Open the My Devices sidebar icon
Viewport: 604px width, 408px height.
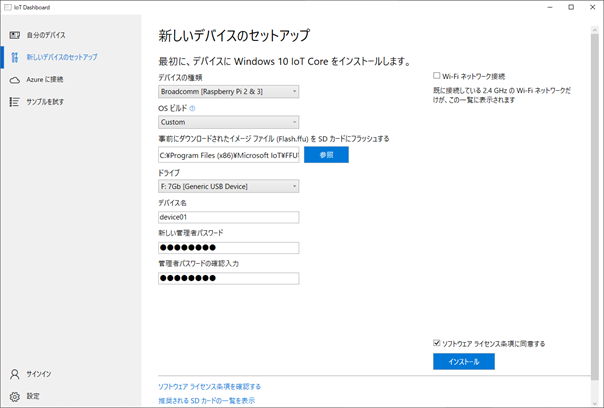click(x=15, y=35)
